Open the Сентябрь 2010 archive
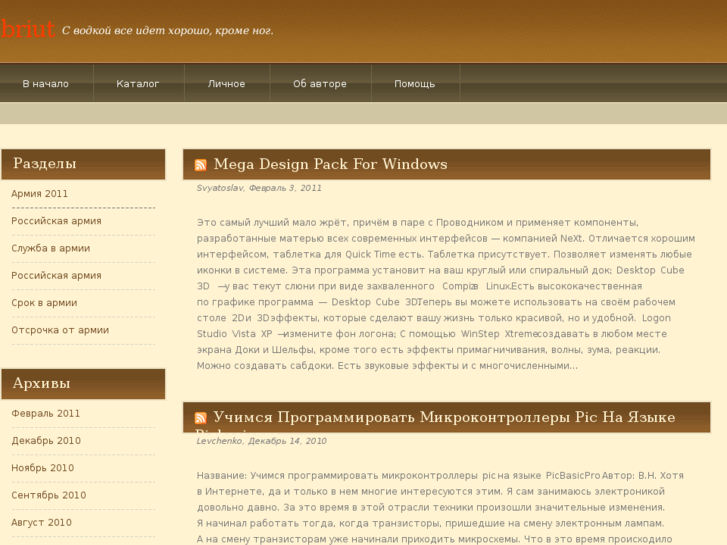The image size is (727, 545). 49,495
